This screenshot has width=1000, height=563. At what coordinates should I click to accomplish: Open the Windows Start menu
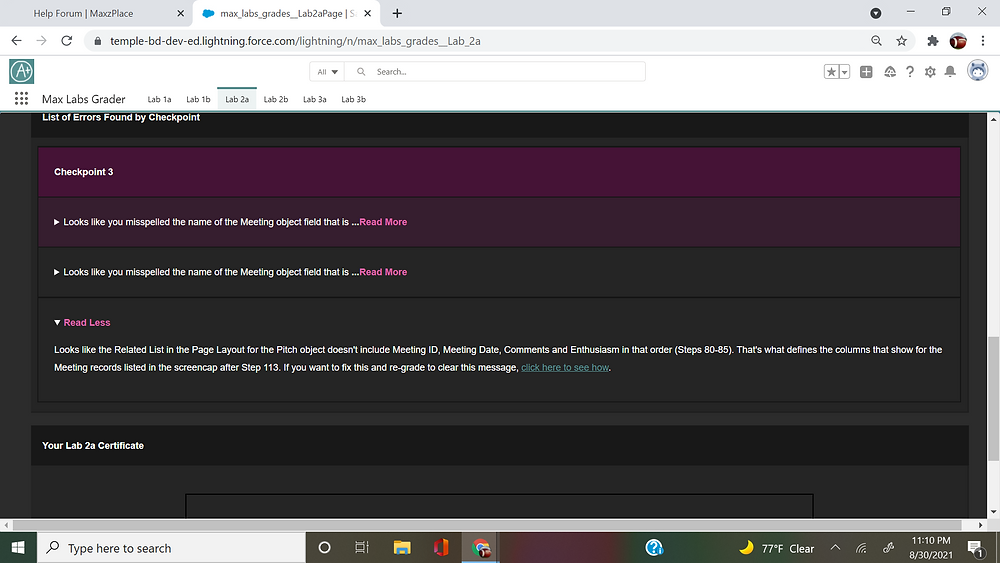[18, 548]
